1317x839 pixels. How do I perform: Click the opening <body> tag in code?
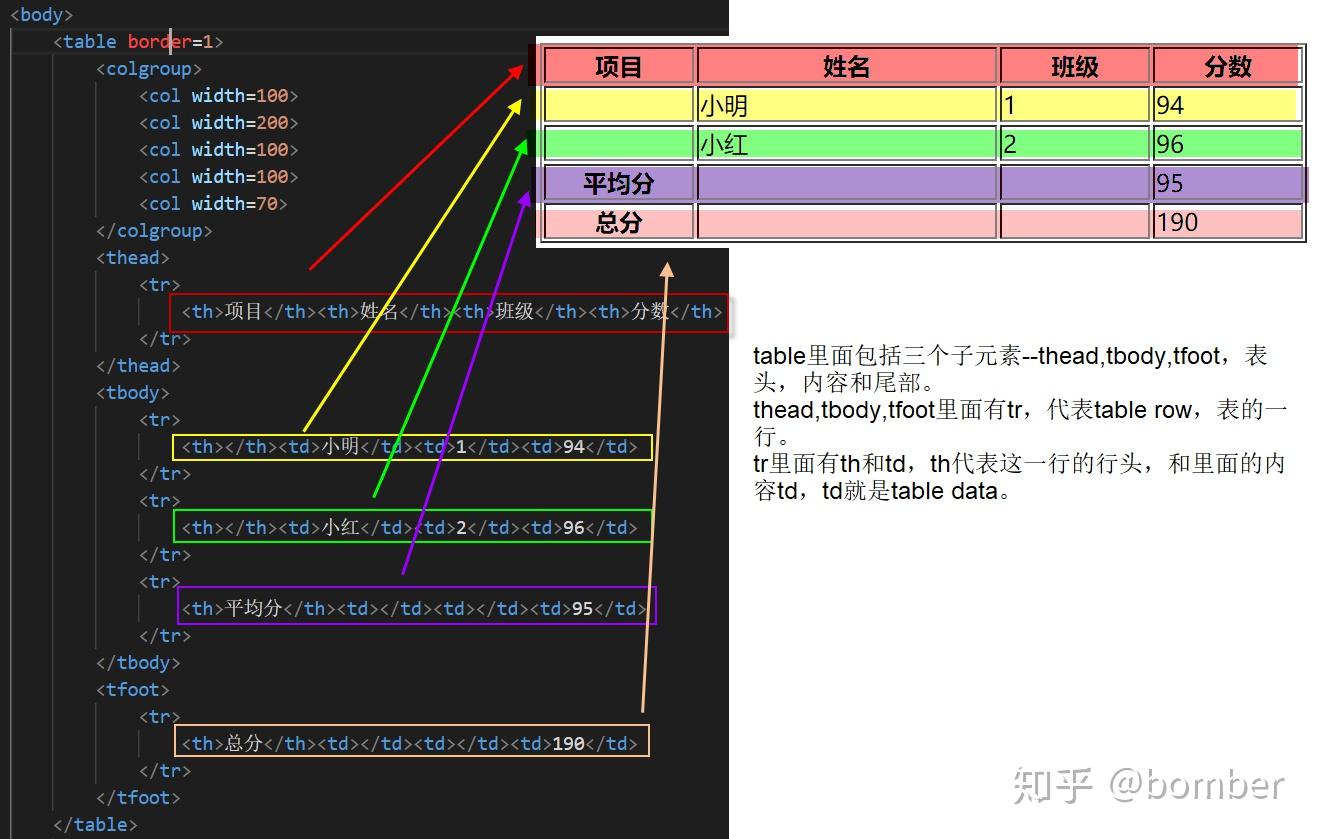(41, 15)
